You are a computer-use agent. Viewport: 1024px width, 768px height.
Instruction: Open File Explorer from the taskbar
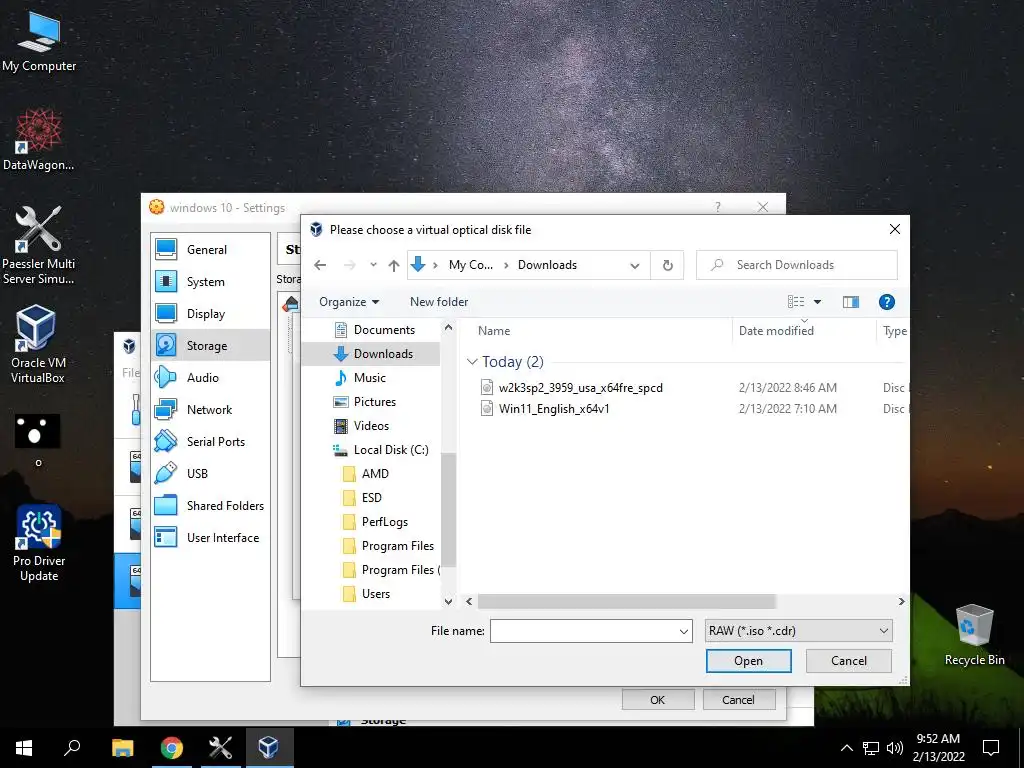pos(122,747)
